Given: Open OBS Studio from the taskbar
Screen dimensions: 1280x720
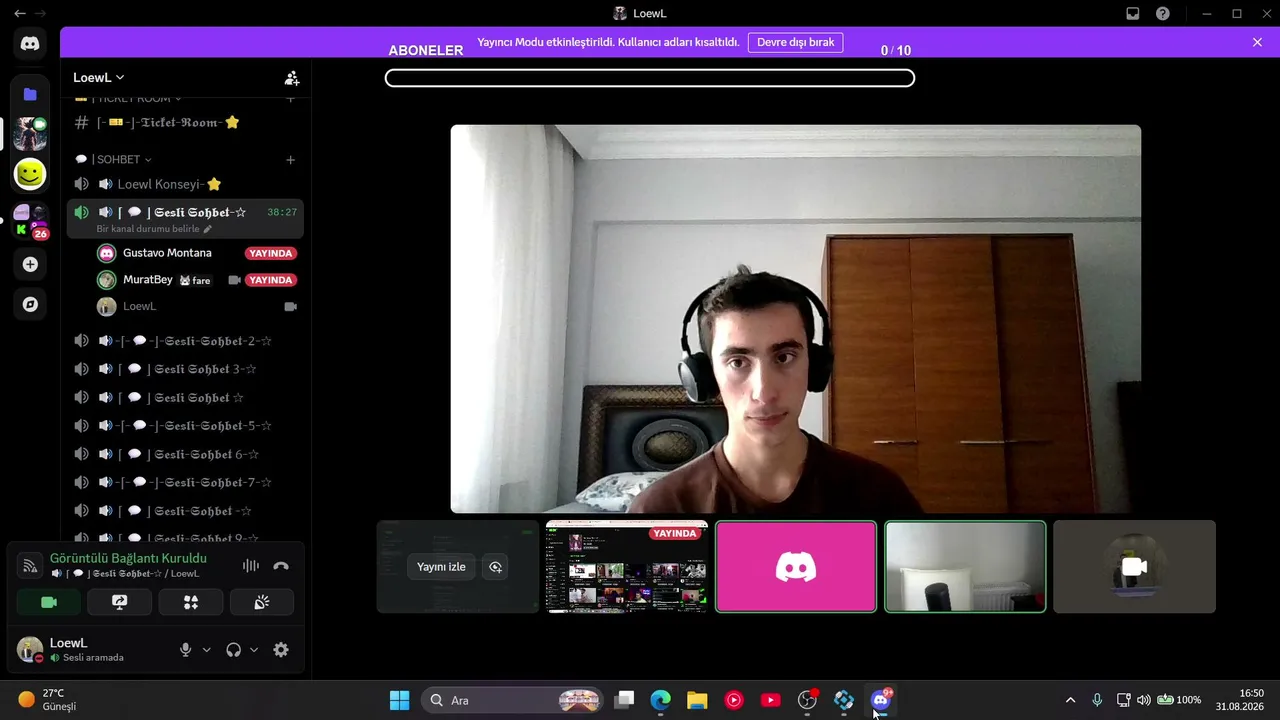Looking at the screenshot, I should [807, 700].
